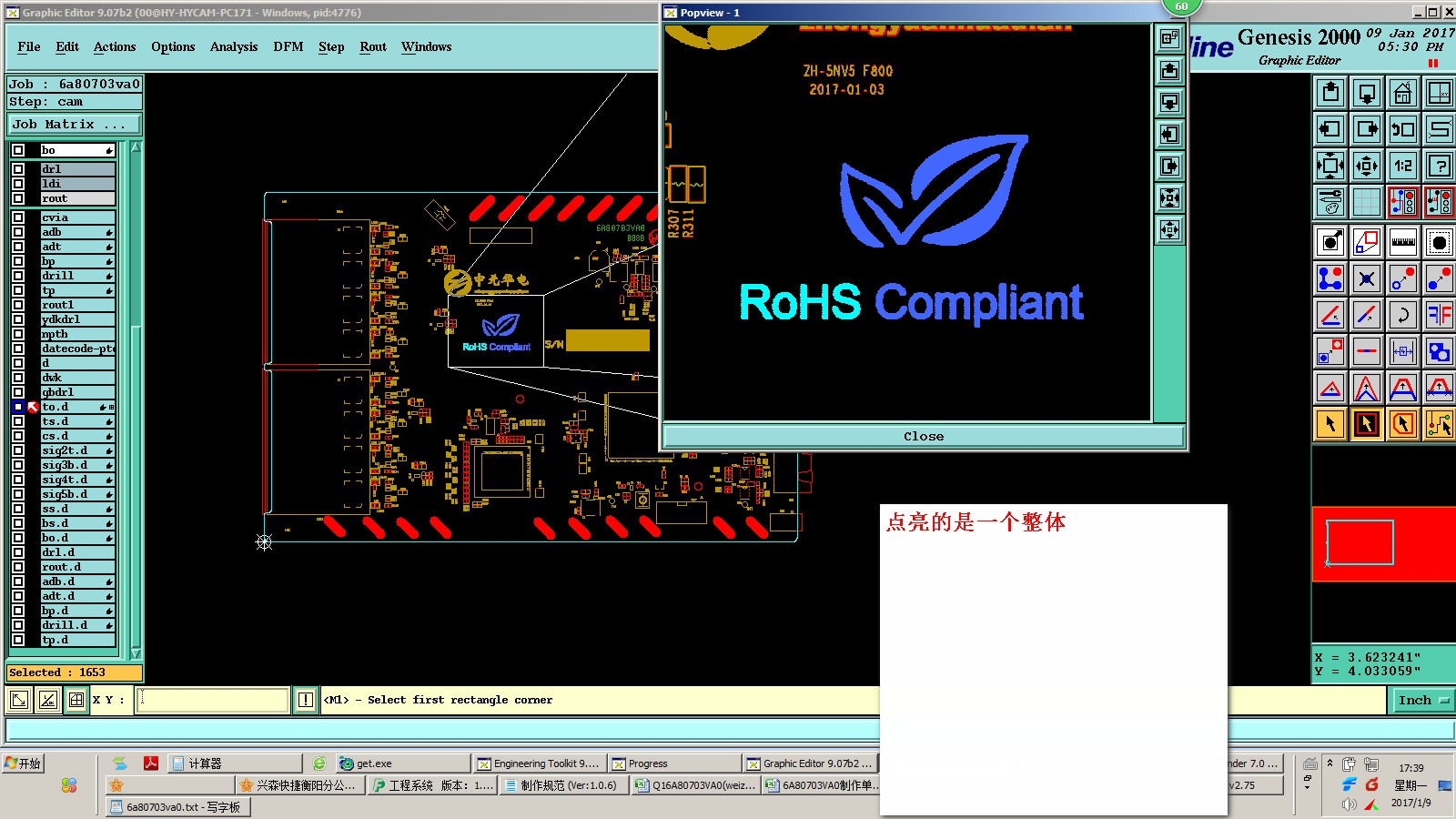Open the Graphic Editor window system menu
This screenshot has width=1456, height=819.
12,13
